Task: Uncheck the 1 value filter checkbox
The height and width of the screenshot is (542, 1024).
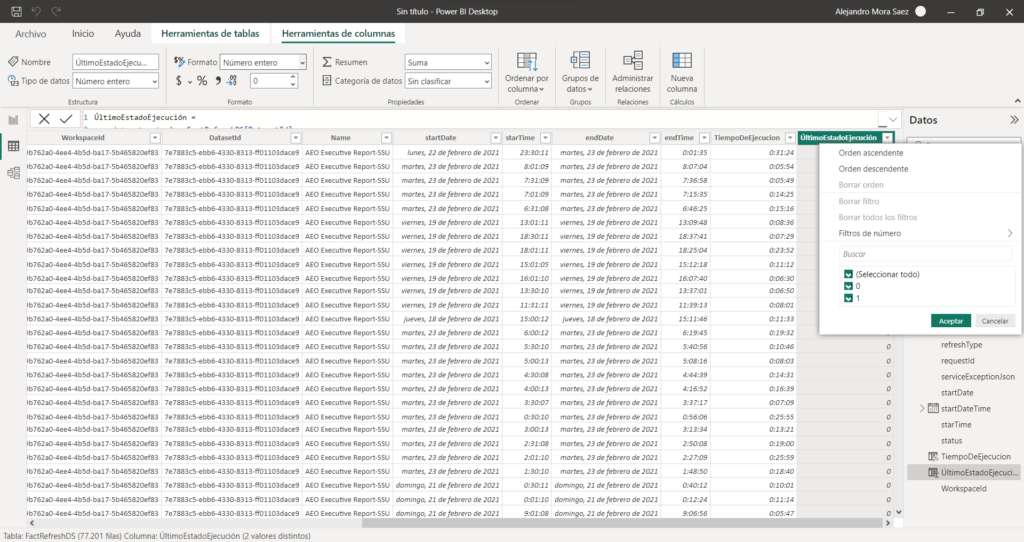Action: pos(848,298)
